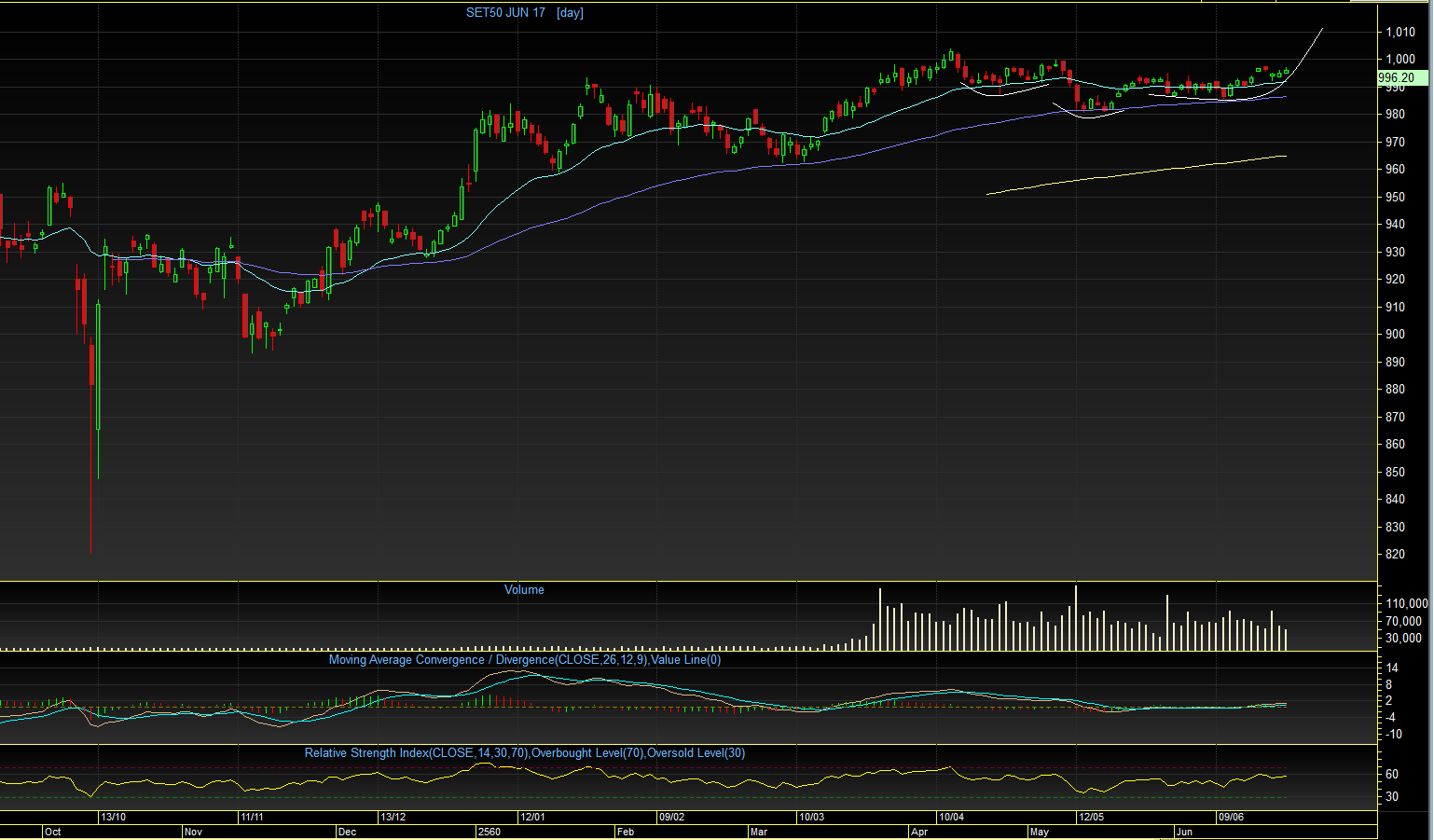Click the 13/10 date label
This screenshot has width=1434, height=840.
tap(113, 817)
